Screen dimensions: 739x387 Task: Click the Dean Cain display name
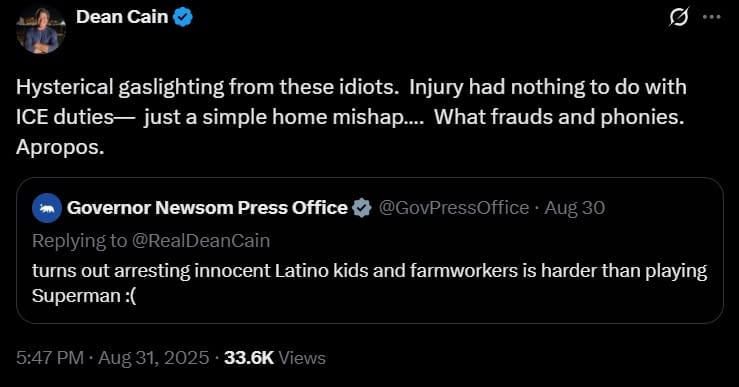tap(122, 17)
